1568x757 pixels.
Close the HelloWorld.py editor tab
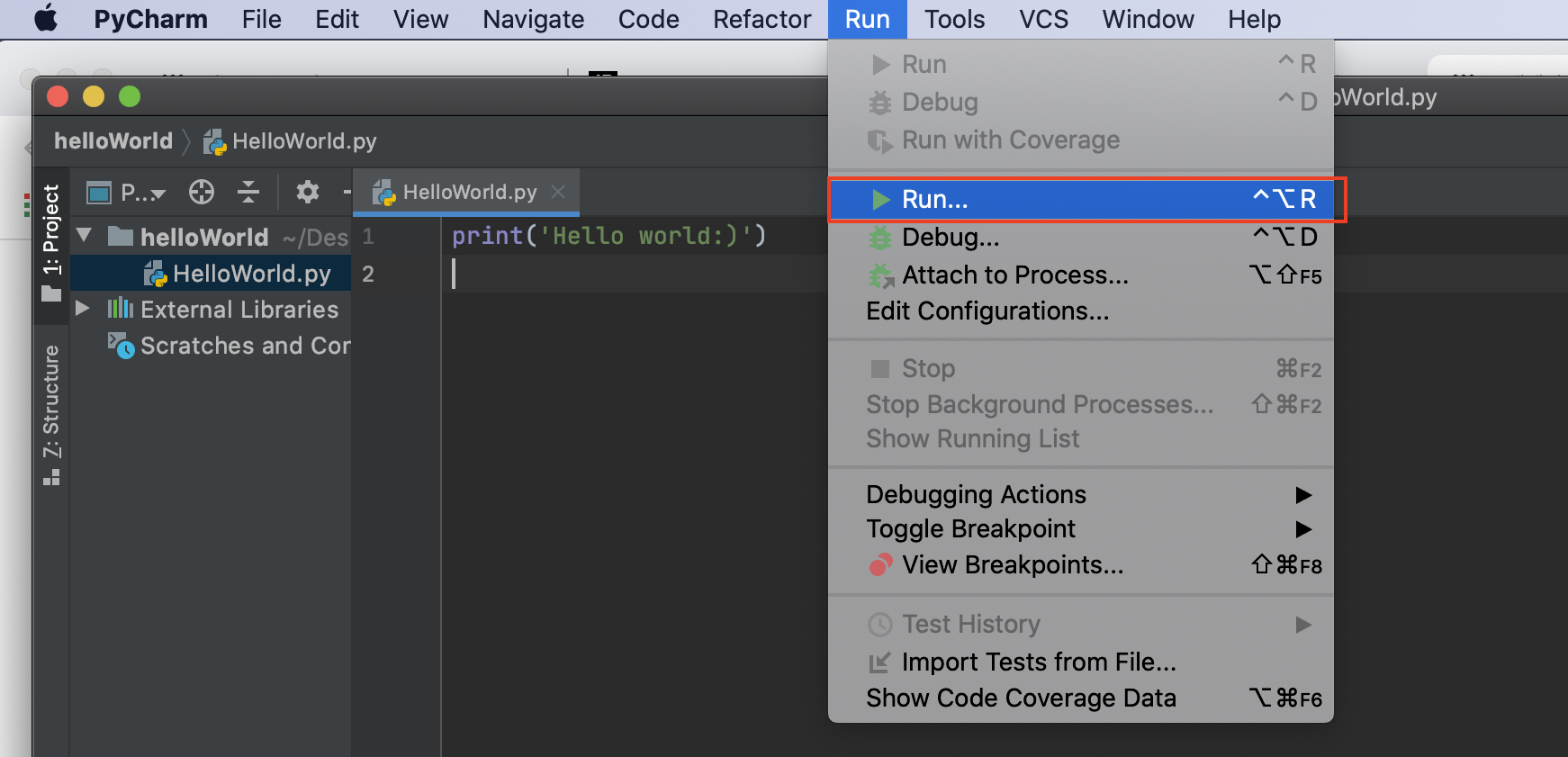[x=558, y=192]
